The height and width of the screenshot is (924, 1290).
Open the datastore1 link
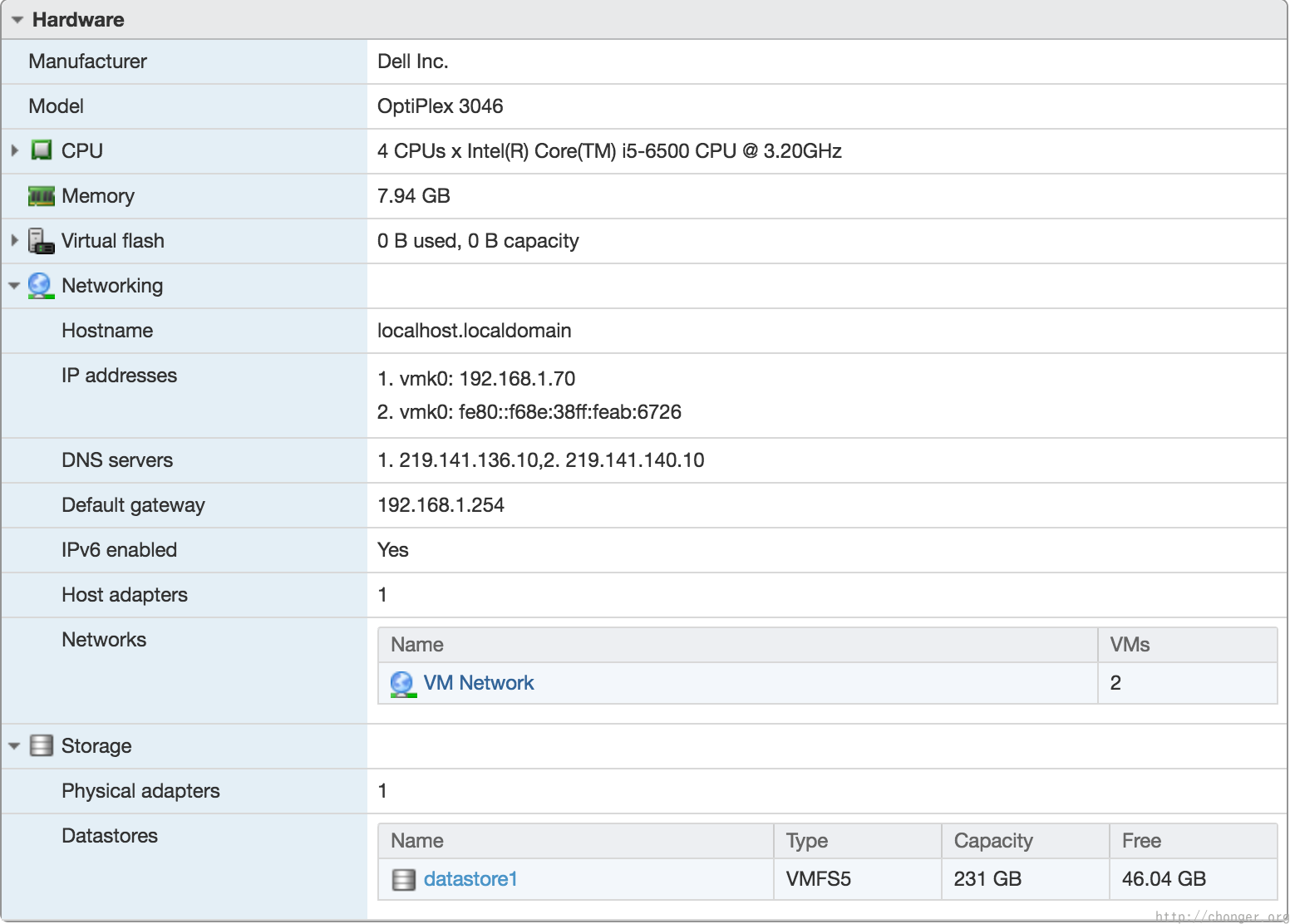click(x=470, y=879)
